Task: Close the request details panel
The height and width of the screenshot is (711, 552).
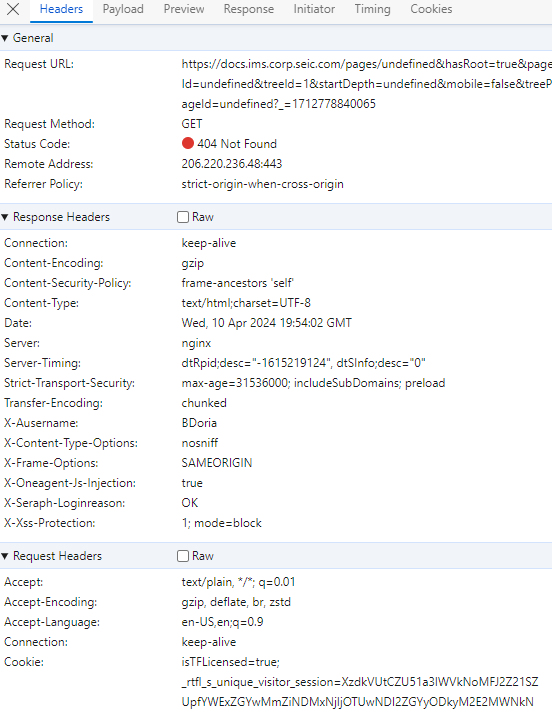Action: click(13, 9)
